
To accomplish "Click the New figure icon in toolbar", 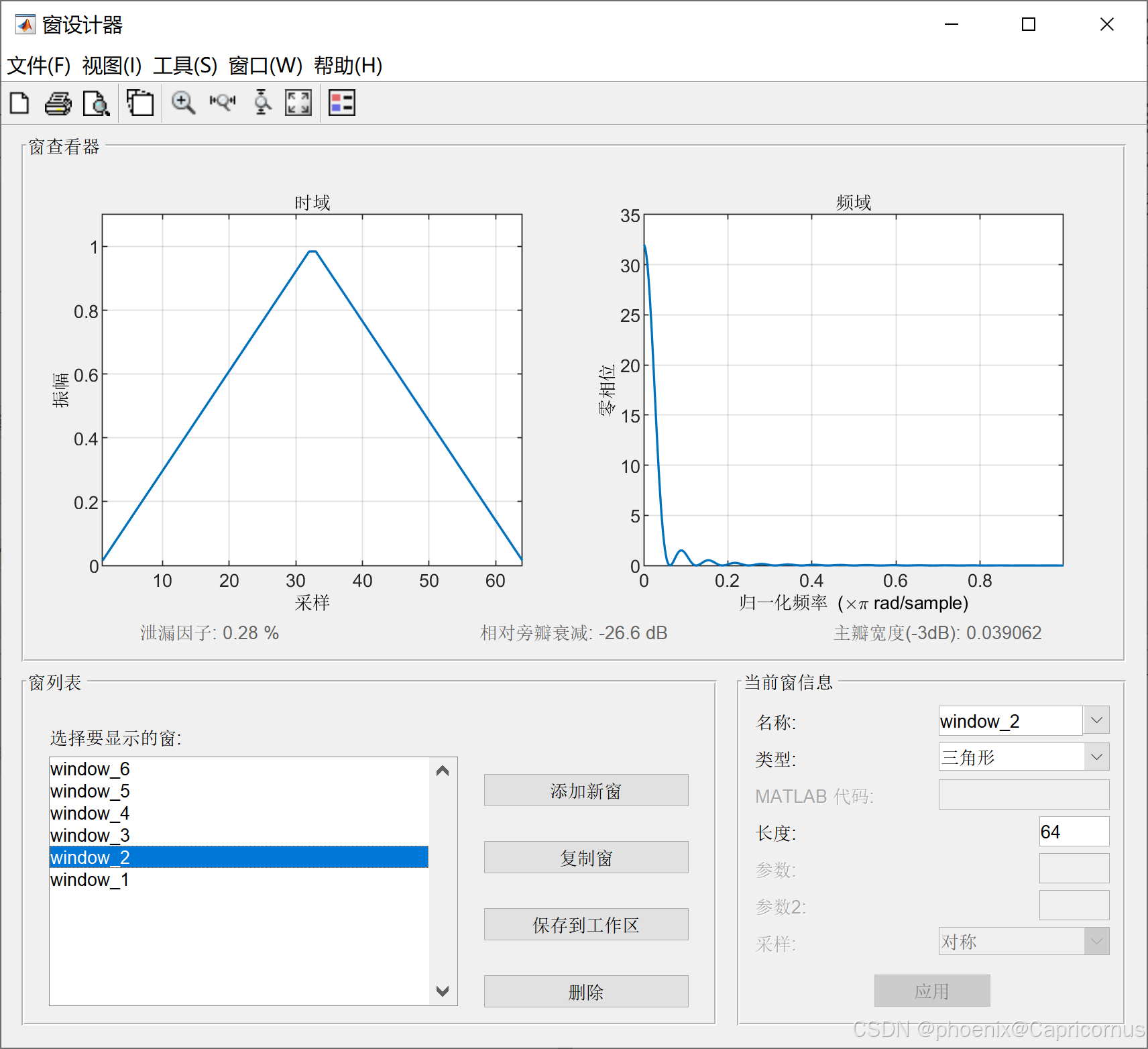I will (x=20, y=103).
